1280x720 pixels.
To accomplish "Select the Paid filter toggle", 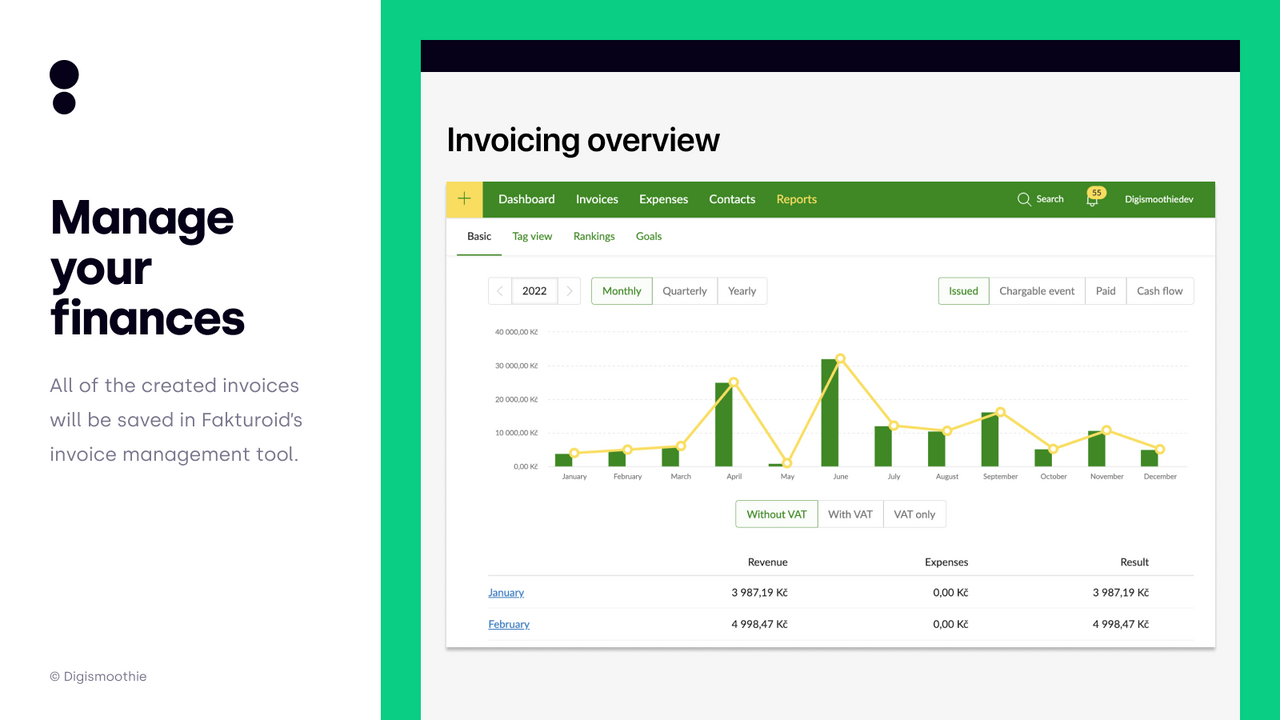I will [x=1106, y=291].
